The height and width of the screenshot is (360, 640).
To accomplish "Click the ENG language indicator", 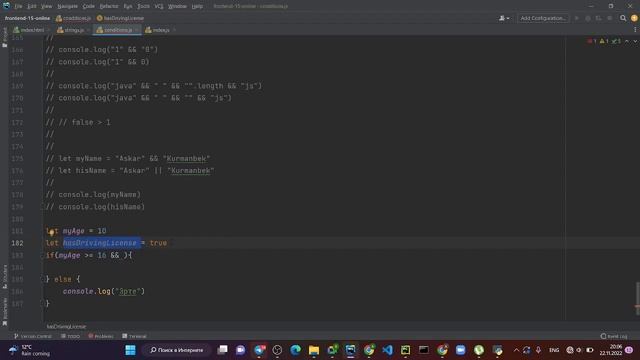I will tap(554, 350).
